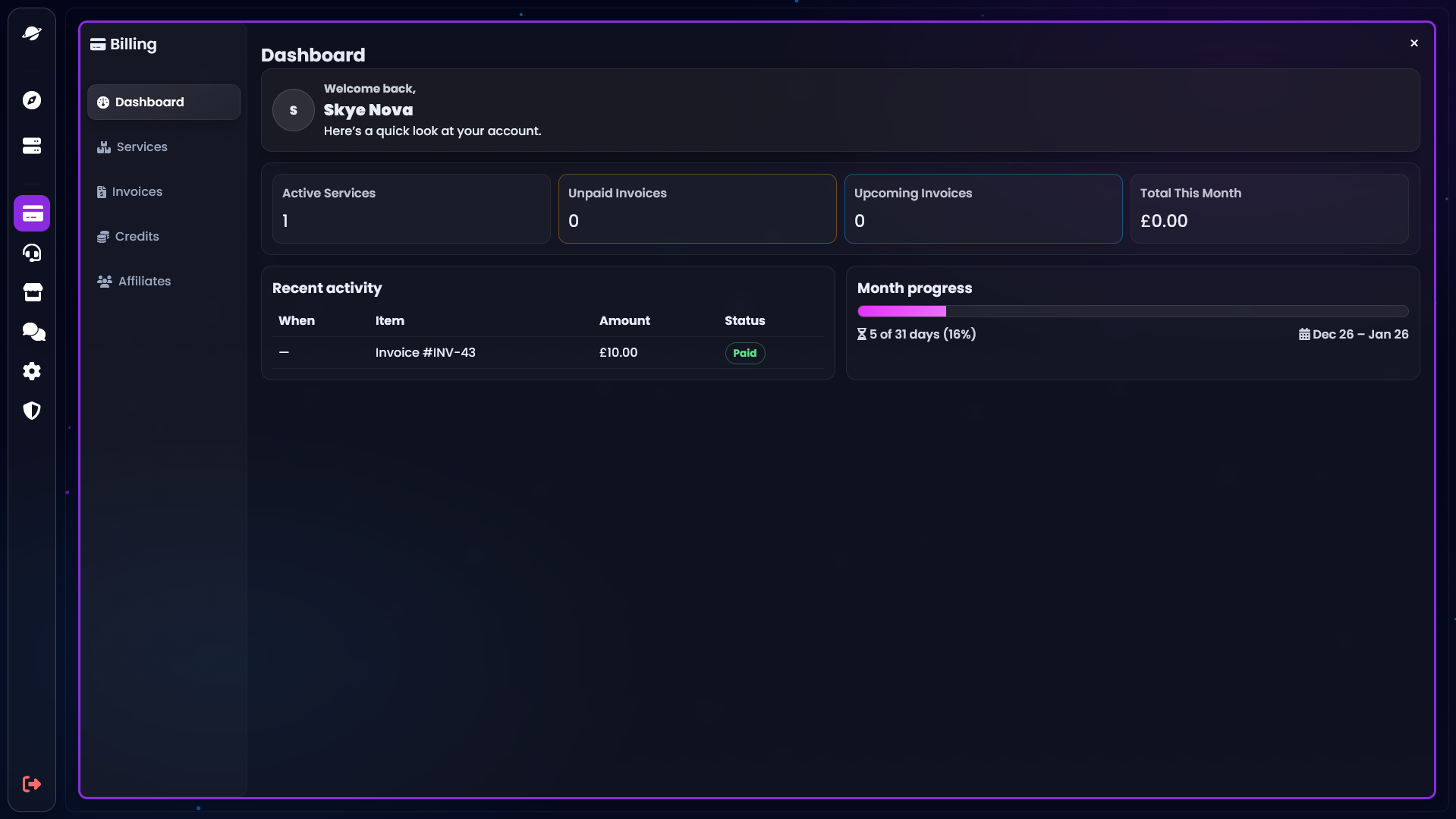
Task: Click the planet logo at the top of the rail
Action: point(32,33)
